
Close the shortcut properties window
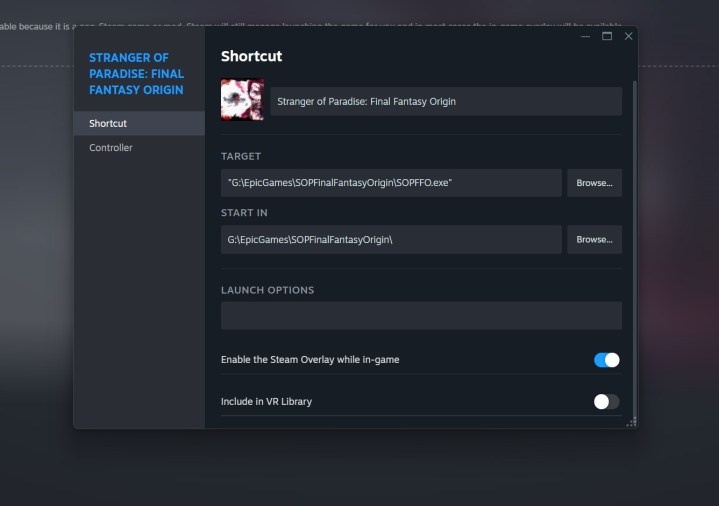coord(628,36)
